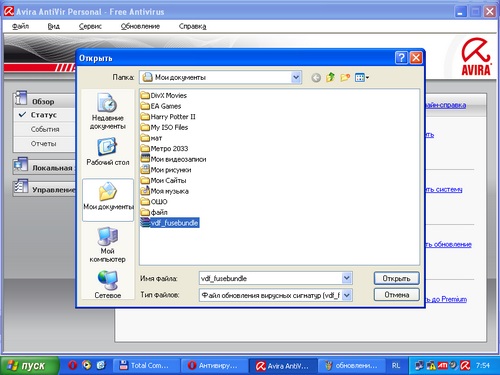Click the обновление link in Avira window

coord(448,245)
